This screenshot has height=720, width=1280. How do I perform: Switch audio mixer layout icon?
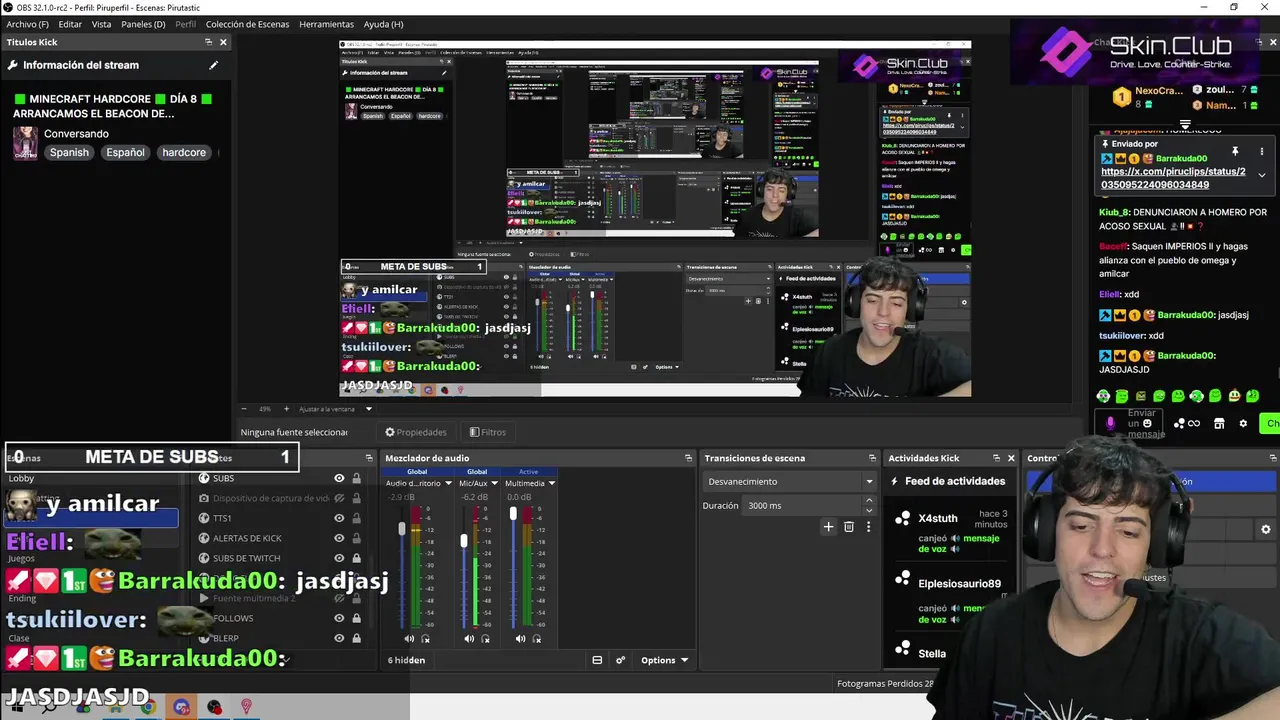click(x=597, y=660)
